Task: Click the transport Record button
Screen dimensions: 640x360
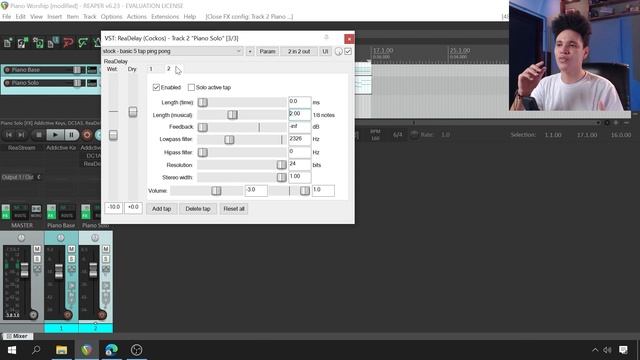Action: pos(87,135)
